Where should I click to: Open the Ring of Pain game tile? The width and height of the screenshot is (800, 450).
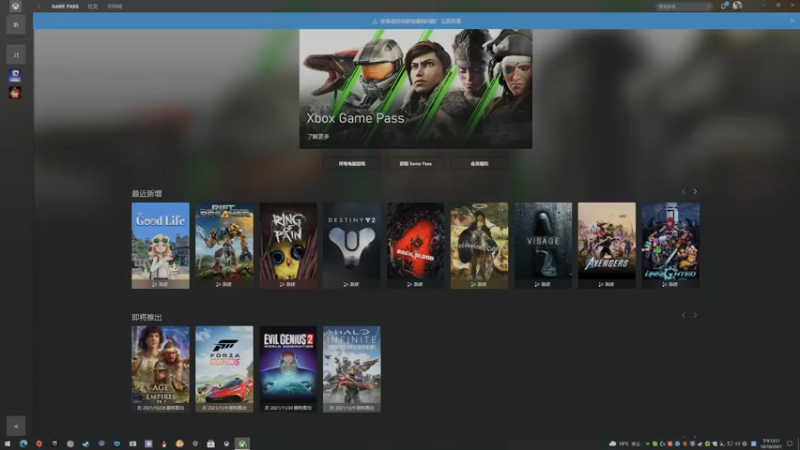(288, 245)
